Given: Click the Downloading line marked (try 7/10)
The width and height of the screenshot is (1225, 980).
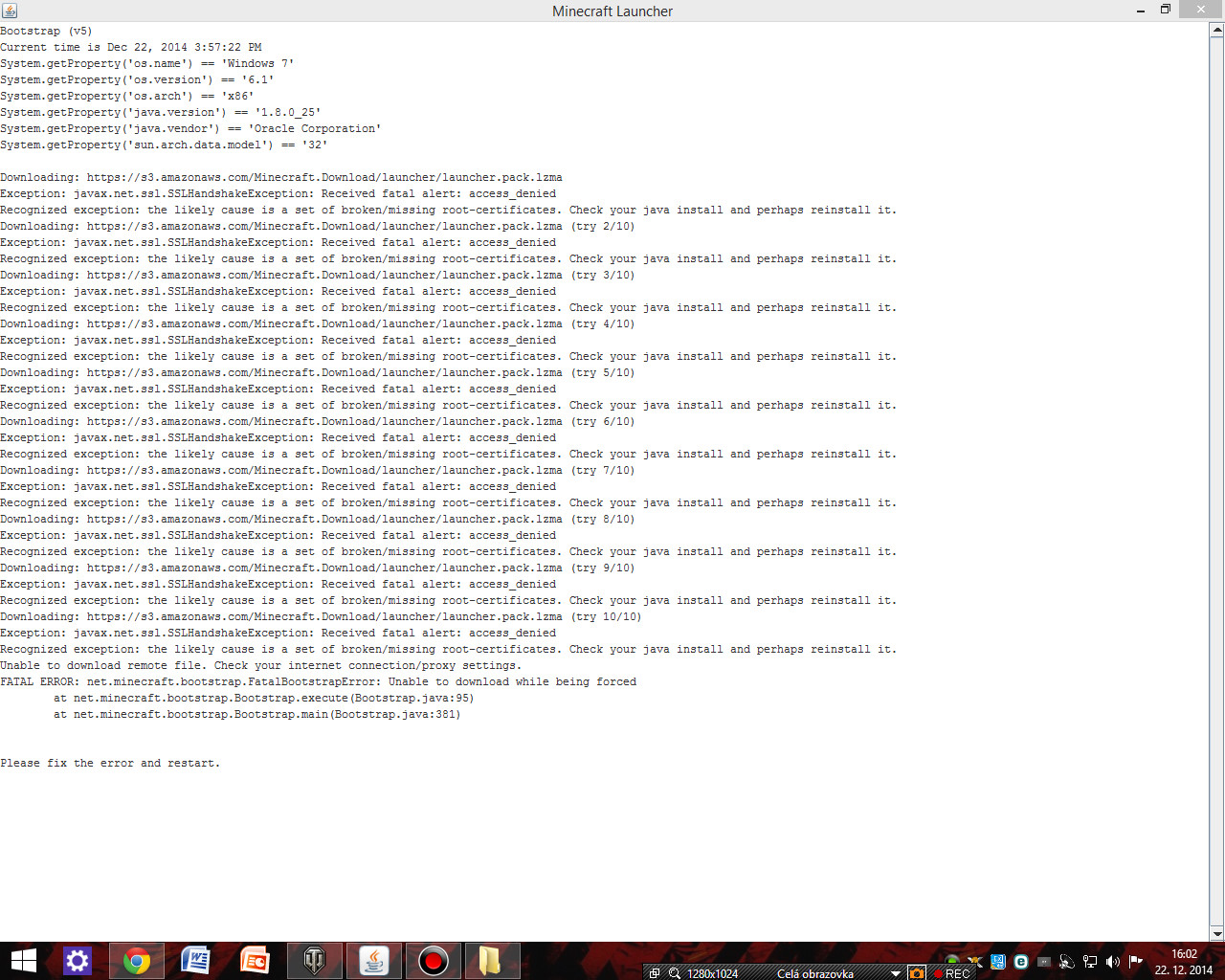Looking at the screenshot, I should [318, 470].
